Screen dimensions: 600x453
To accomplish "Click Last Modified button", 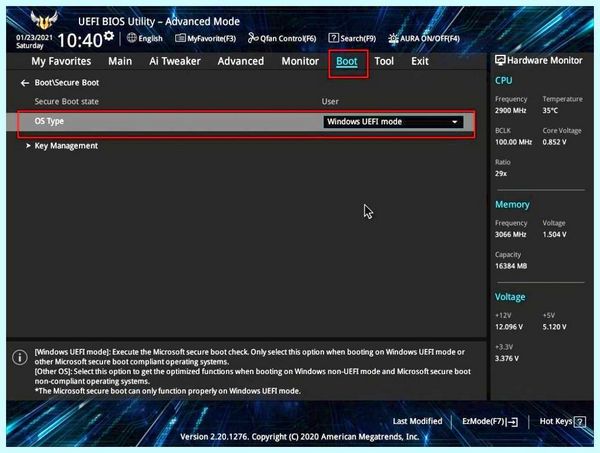I will (417, 421).
